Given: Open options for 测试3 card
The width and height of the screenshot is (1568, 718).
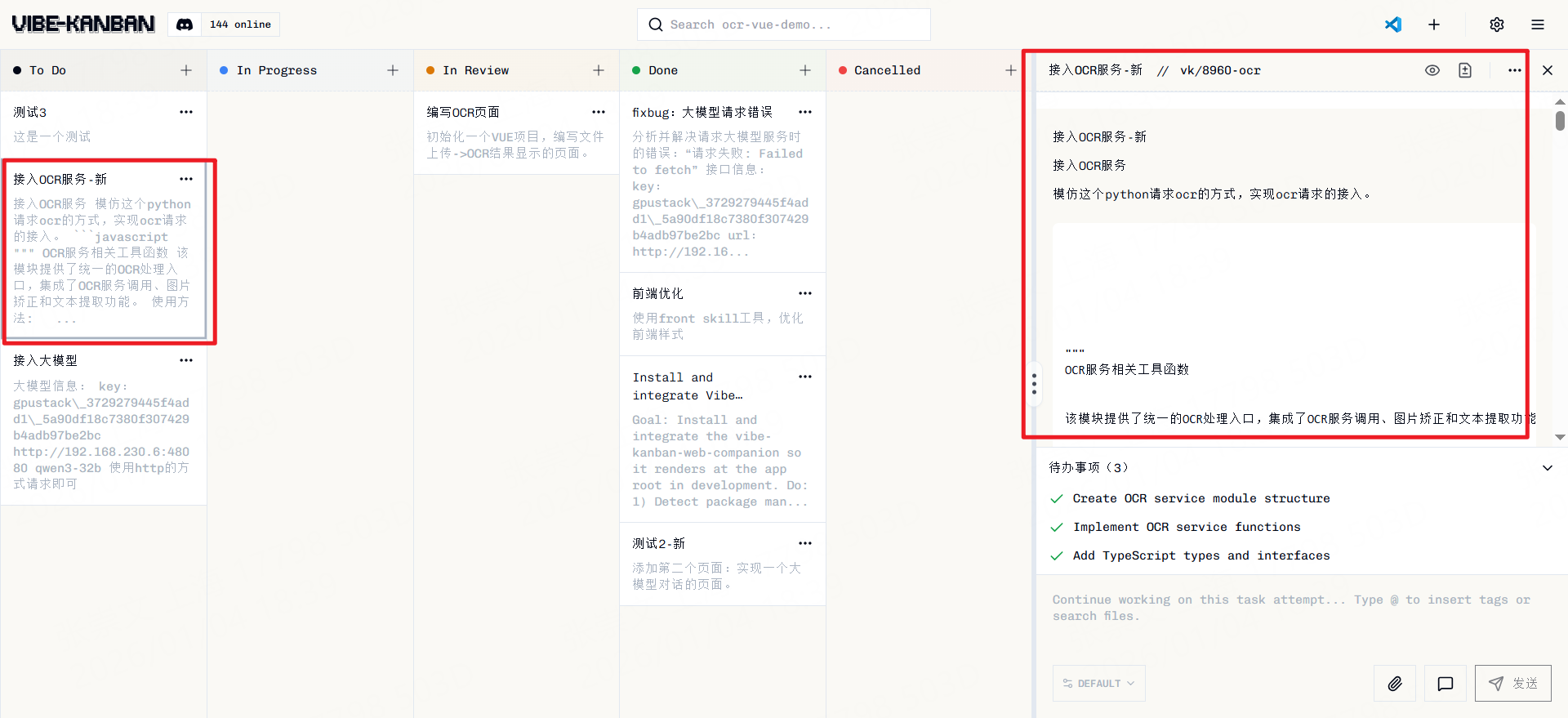Looking at the screenshot, I should [186, 112].
